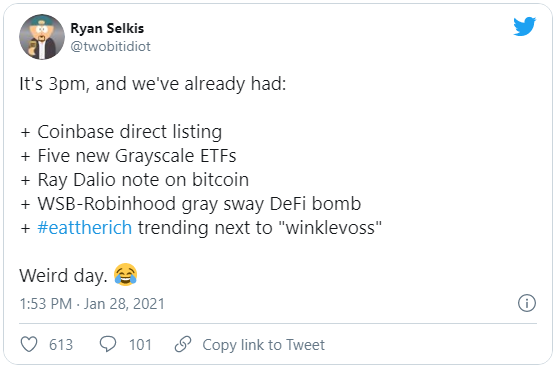Like the tweet with the heart icon
The image size is (556, 368).
(x=29, y=344)
